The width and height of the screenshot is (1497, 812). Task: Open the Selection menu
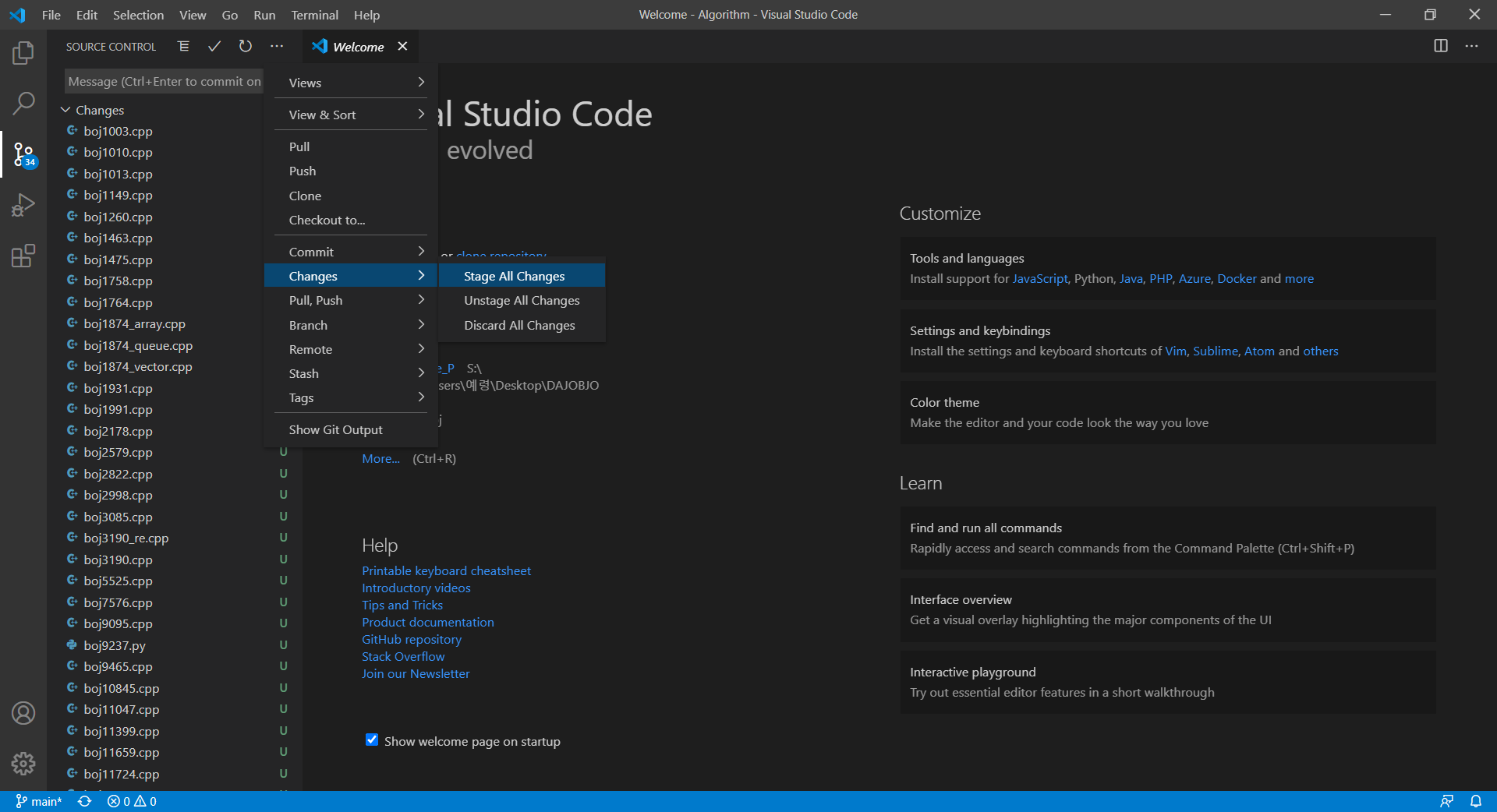click(138, 15)
